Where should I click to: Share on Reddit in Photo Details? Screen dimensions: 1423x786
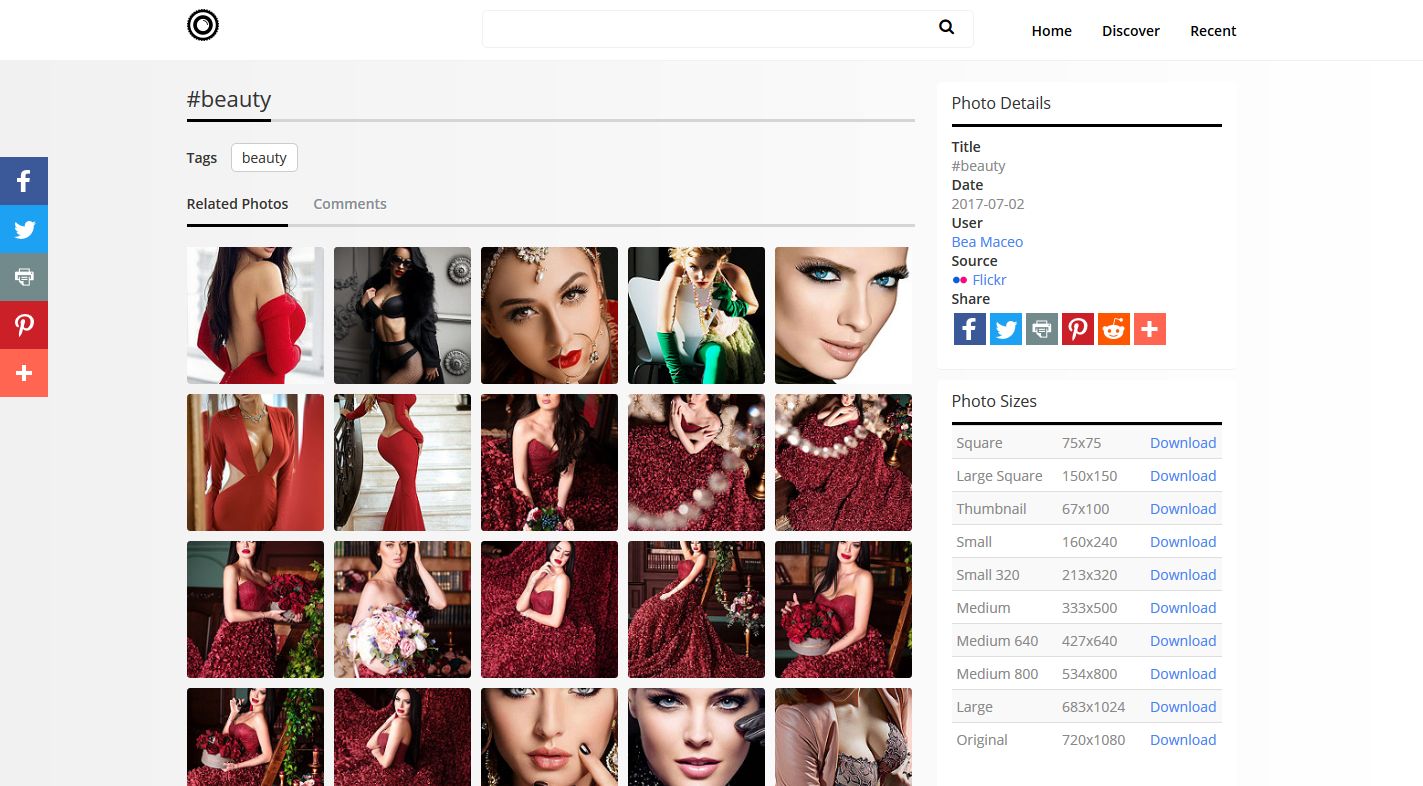(x=1113, y=329)
